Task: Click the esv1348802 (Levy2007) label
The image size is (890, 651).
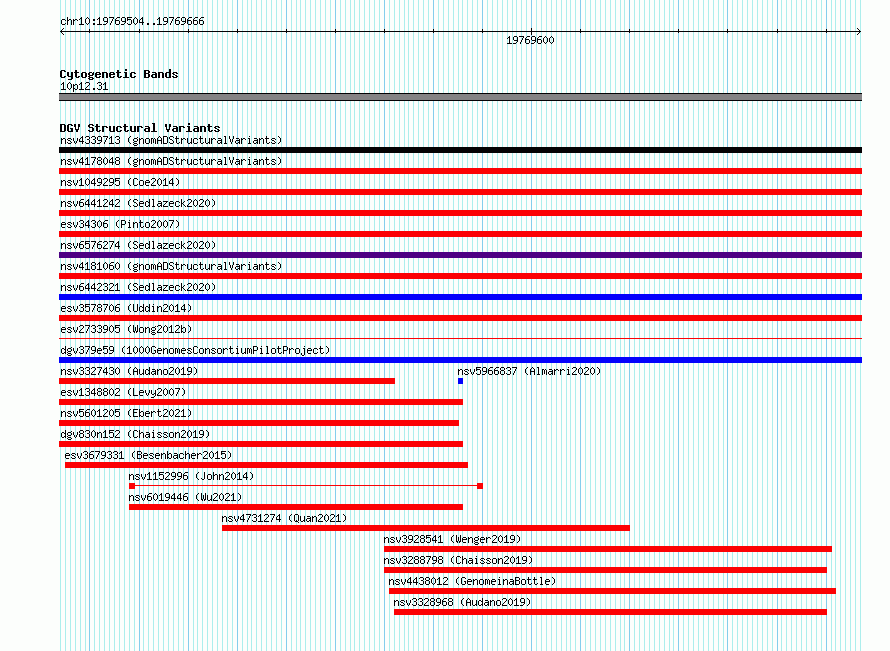Action: [123, 392]
